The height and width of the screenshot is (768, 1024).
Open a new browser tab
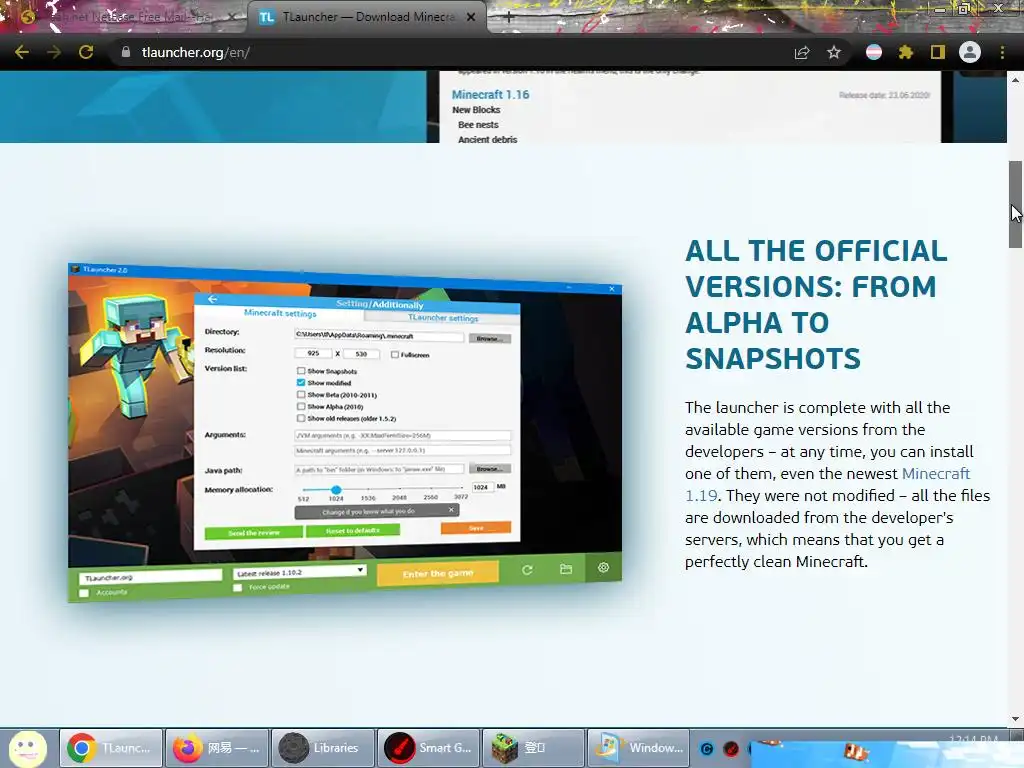click(509, 18)
